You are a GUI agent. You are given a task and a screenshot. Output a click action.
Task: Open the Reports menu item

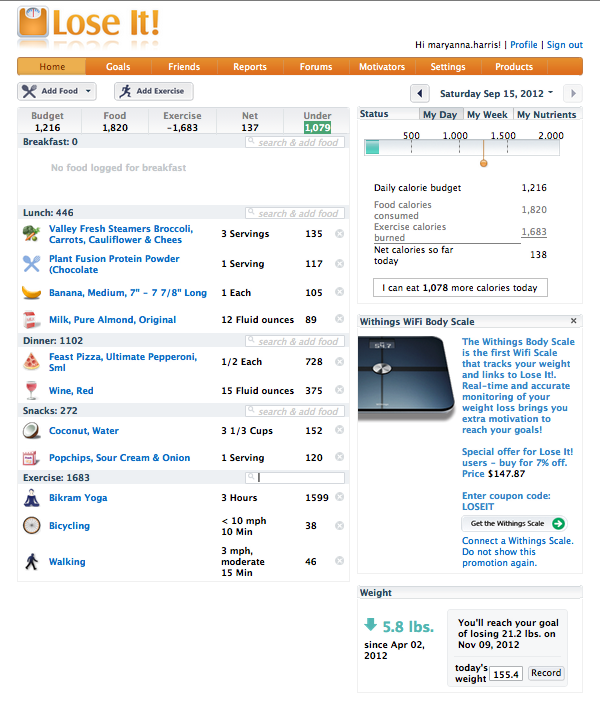pos(249,67)
